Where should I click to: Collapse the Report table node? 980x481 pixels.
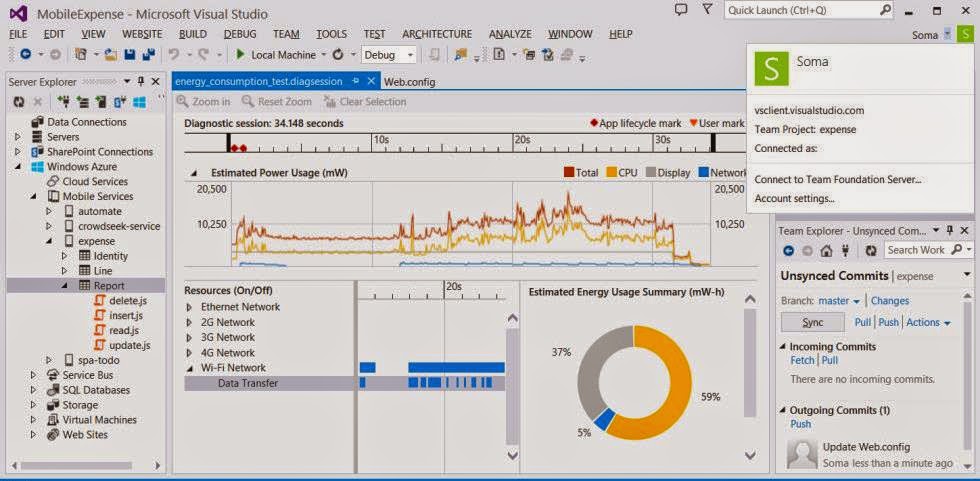(64, 285)
